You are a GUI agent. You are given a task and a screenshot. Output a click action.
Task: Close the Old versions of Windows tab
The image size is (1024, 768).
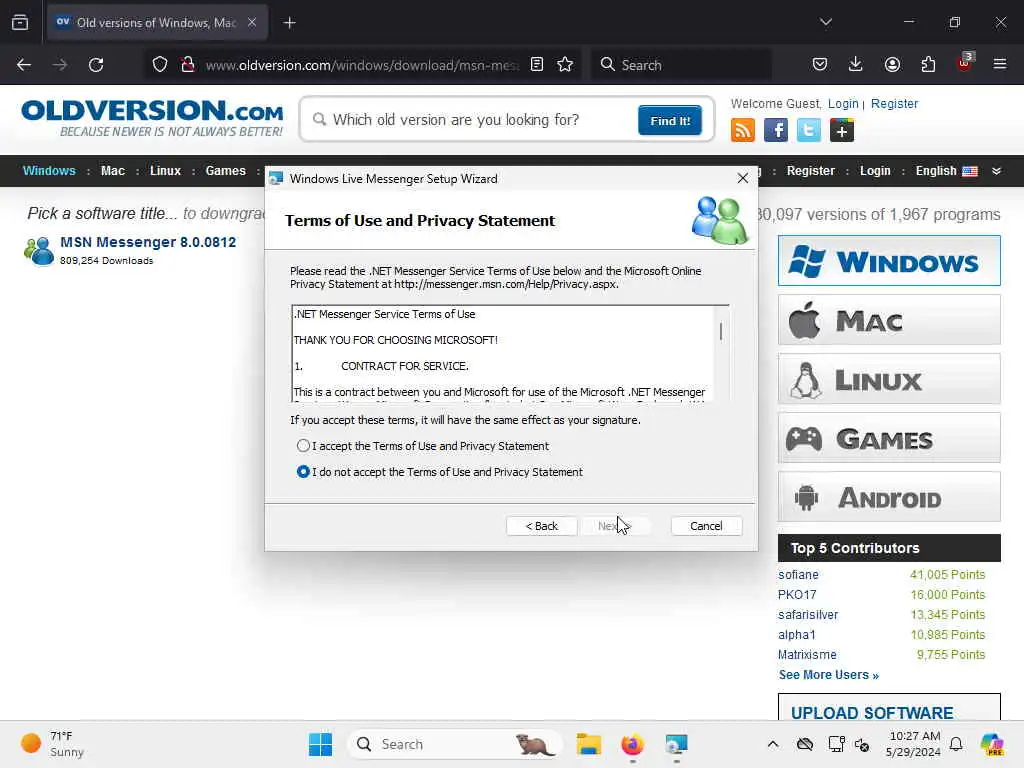[252, 22]
